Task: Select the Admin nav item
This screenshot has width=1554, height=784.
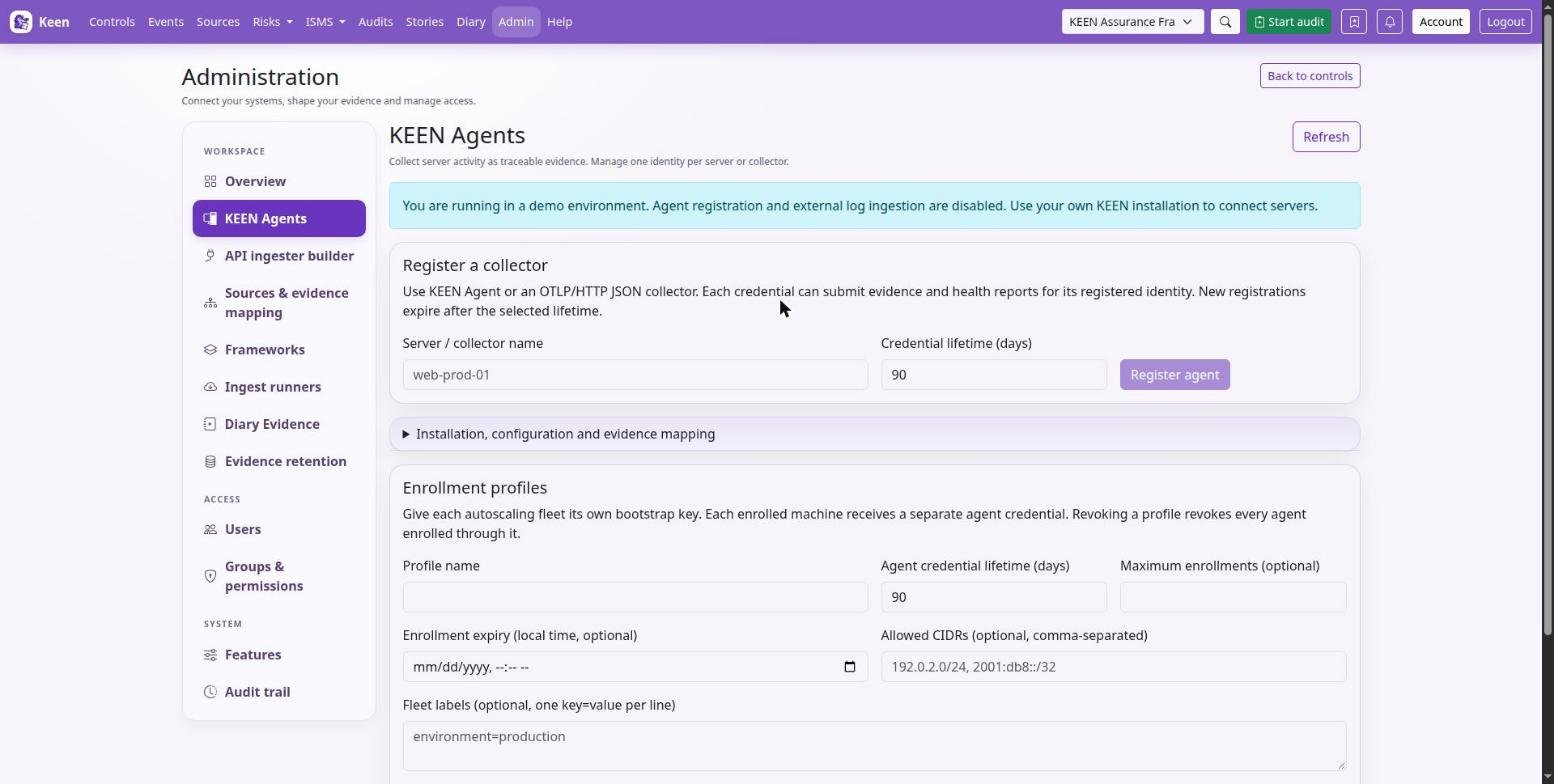Action: click(x=516, y=22)
